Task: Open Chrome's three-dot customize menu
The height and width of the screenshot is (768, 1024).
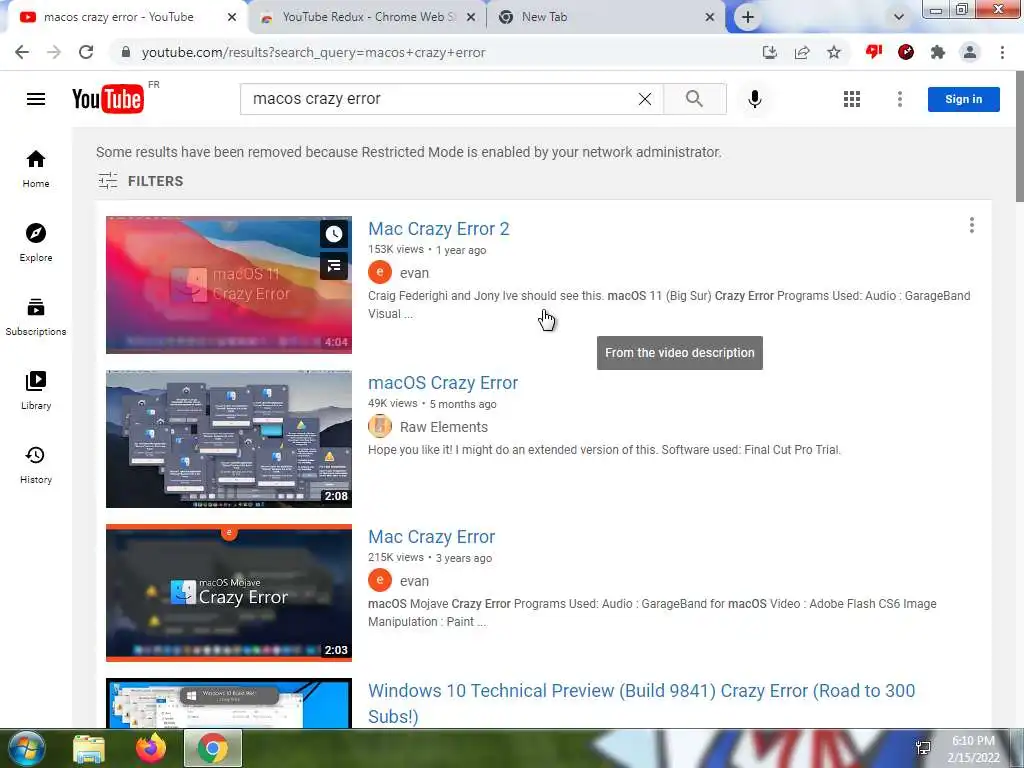Action: (x=1002, y=52)
